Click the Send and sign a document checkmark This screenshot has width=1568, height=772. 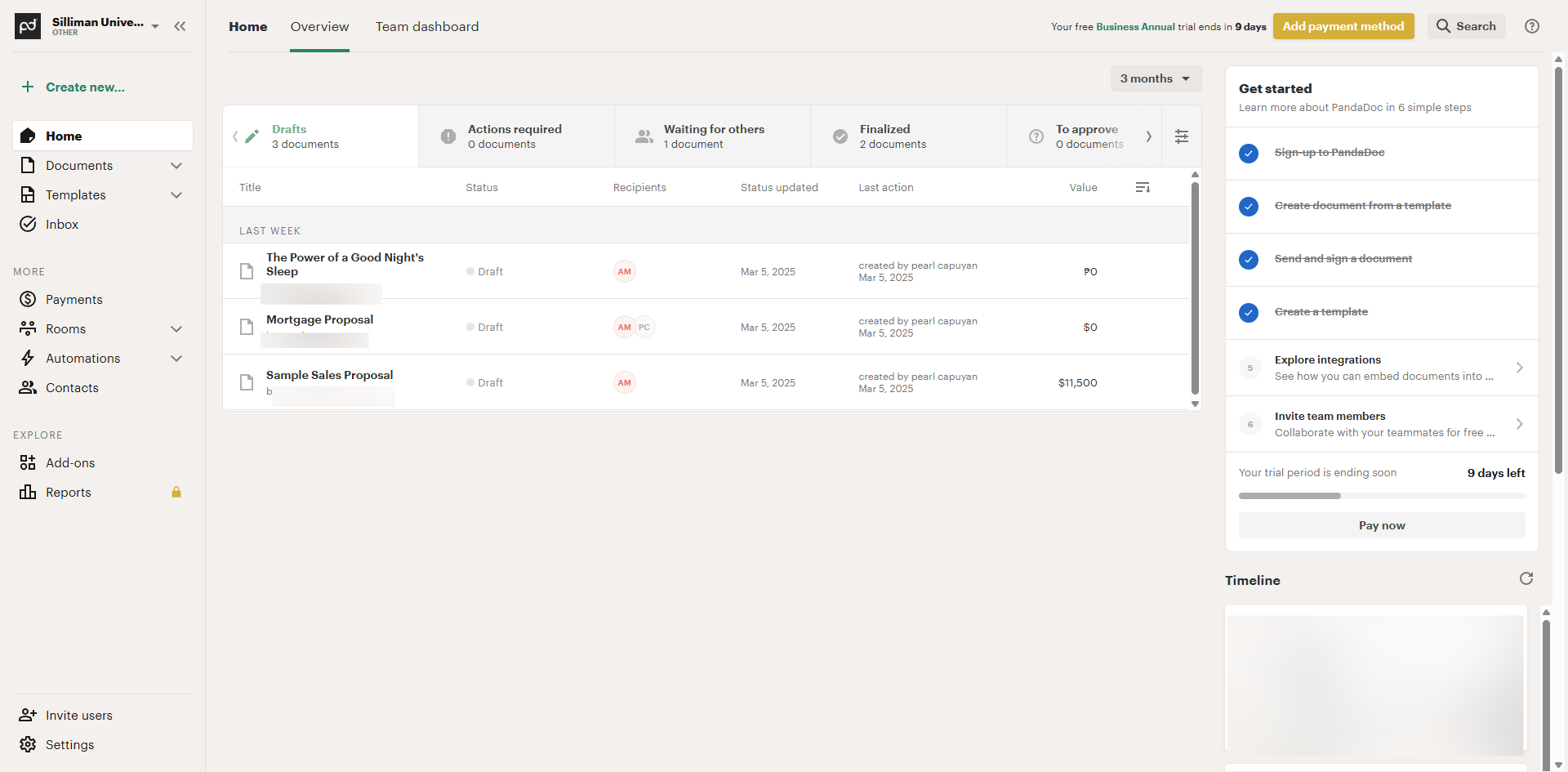(1249, 259)
